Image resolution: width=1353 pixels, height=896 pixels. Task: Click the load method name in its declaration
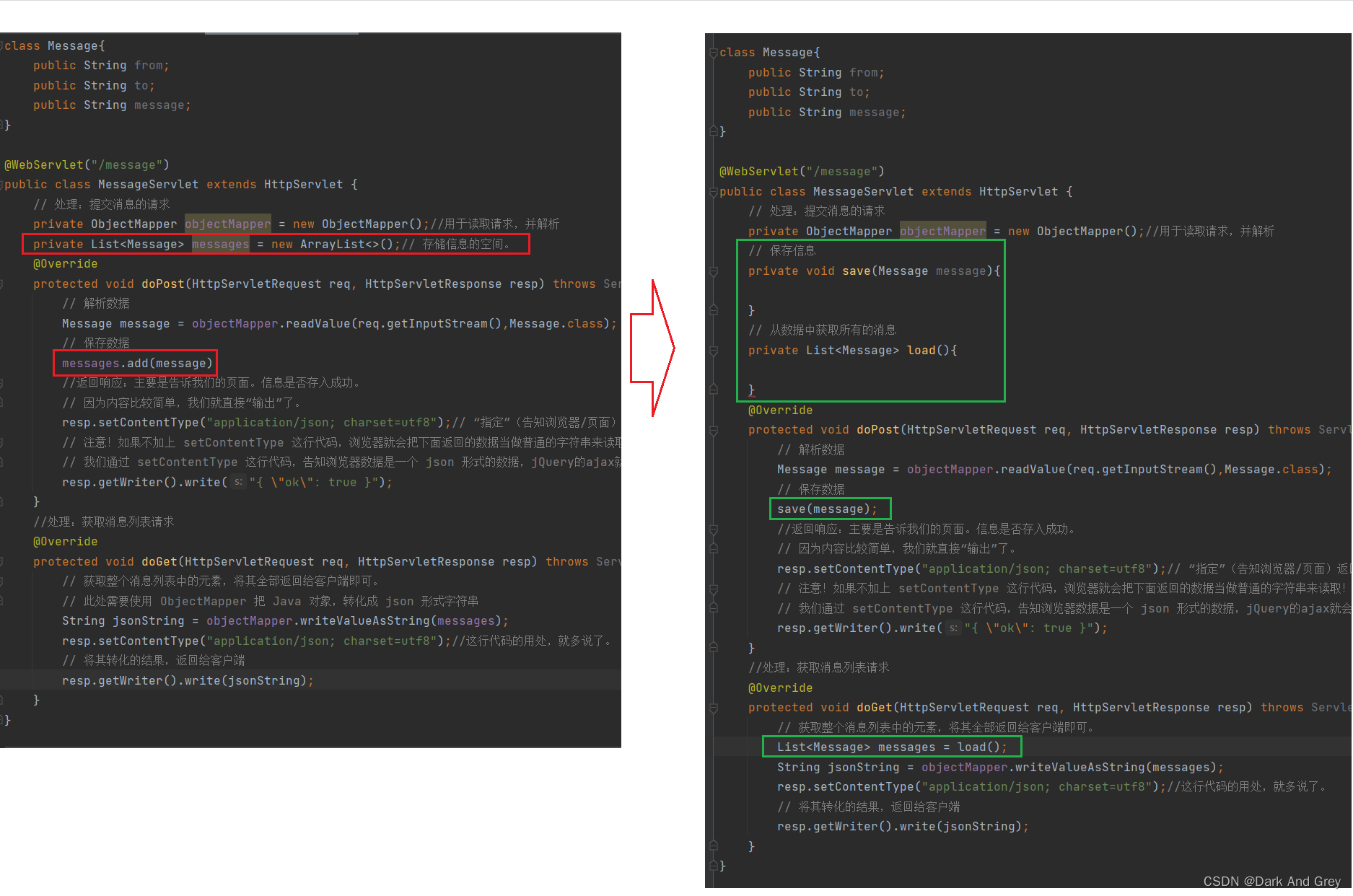pyautogui.click(x=921, y=351)
